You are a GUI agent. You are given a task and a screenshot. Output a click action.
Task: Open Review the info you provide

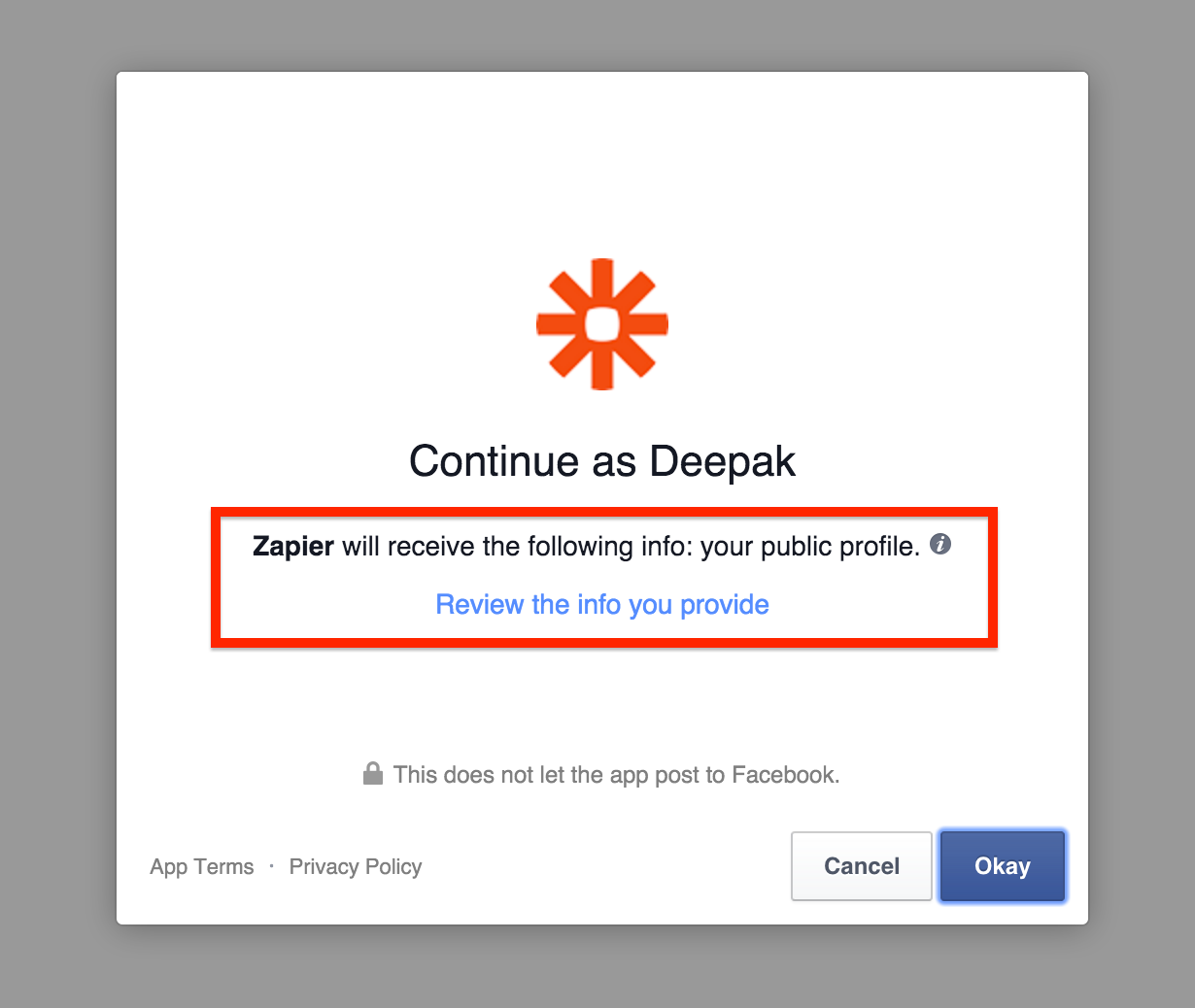coord(602,604)
